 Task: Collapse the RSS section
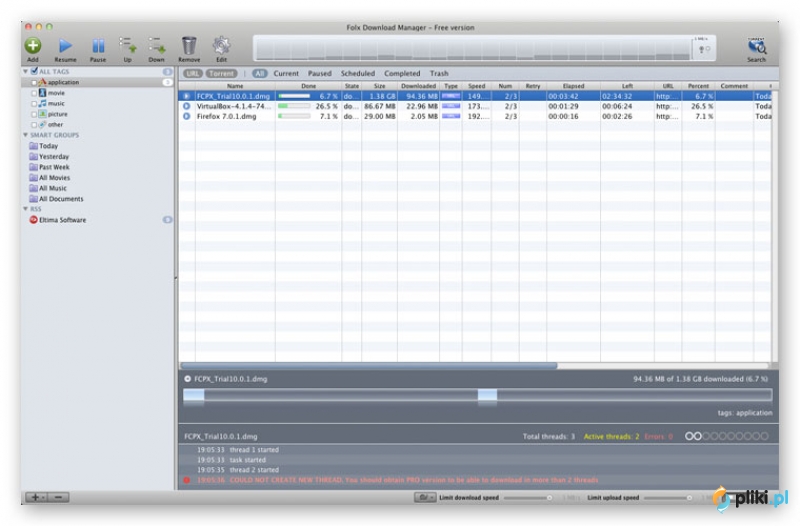click(26, 209)
